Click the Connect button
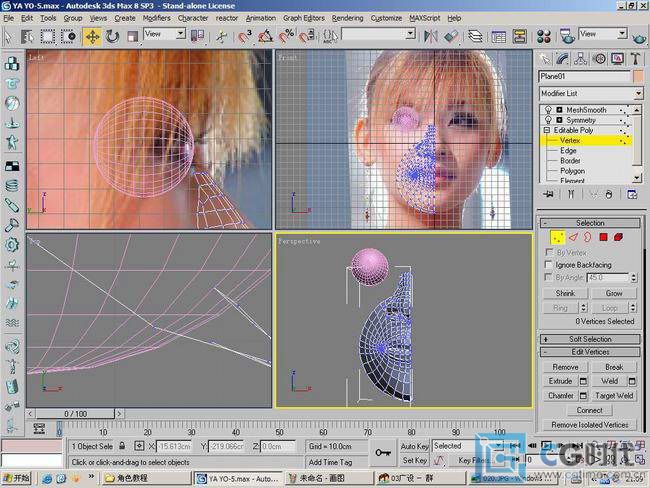 pyautogui.click(x=589, y=410)
